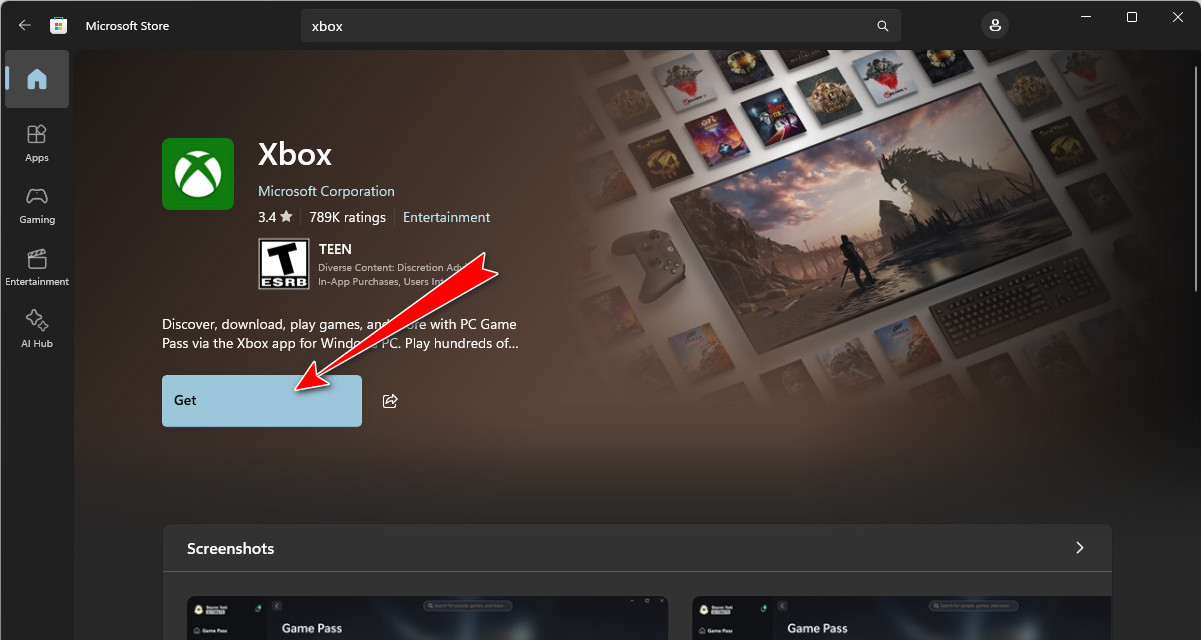The image size is (1201, 640).
Task: Open the Microsoft Corporation publisher link
Action: [x=326, y=191]
